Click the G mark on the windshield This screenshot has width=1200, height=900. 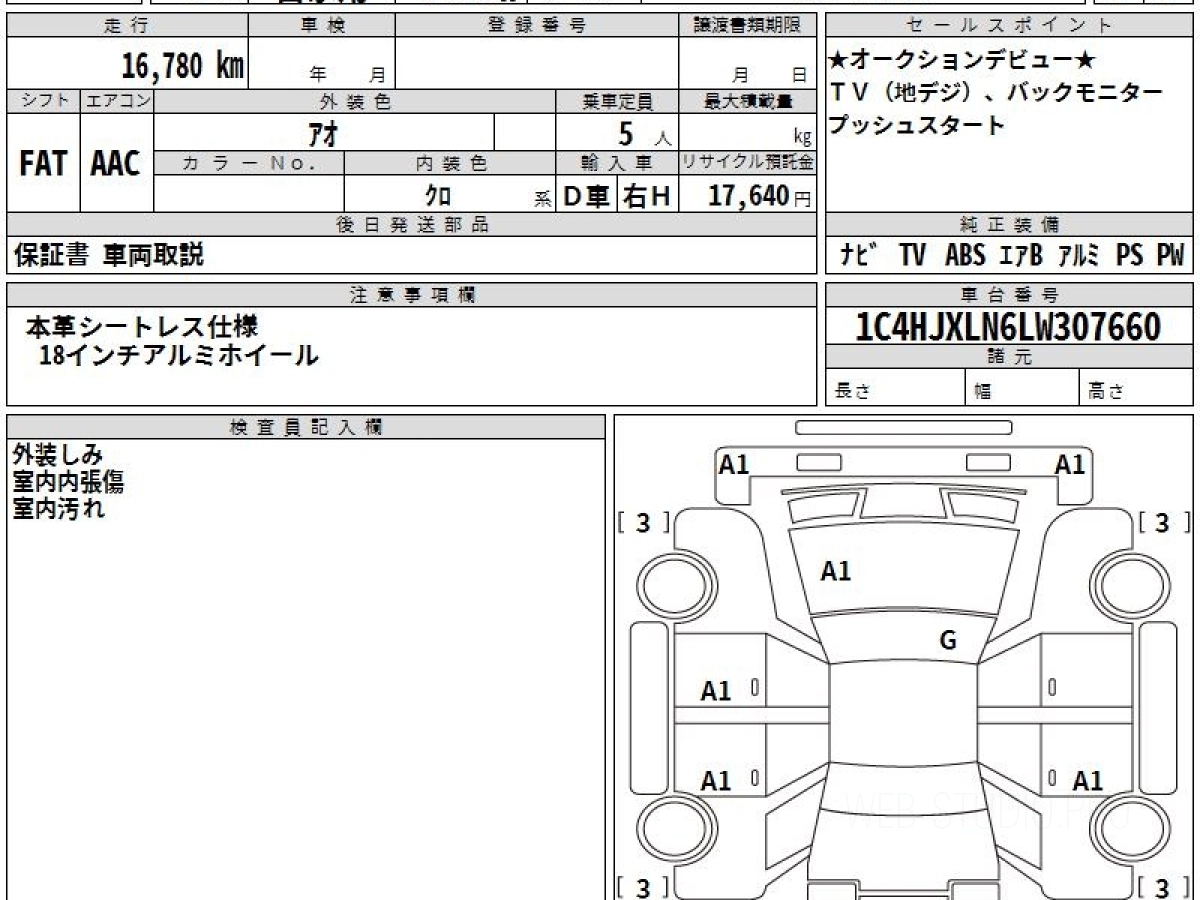(x=948, y=641)
